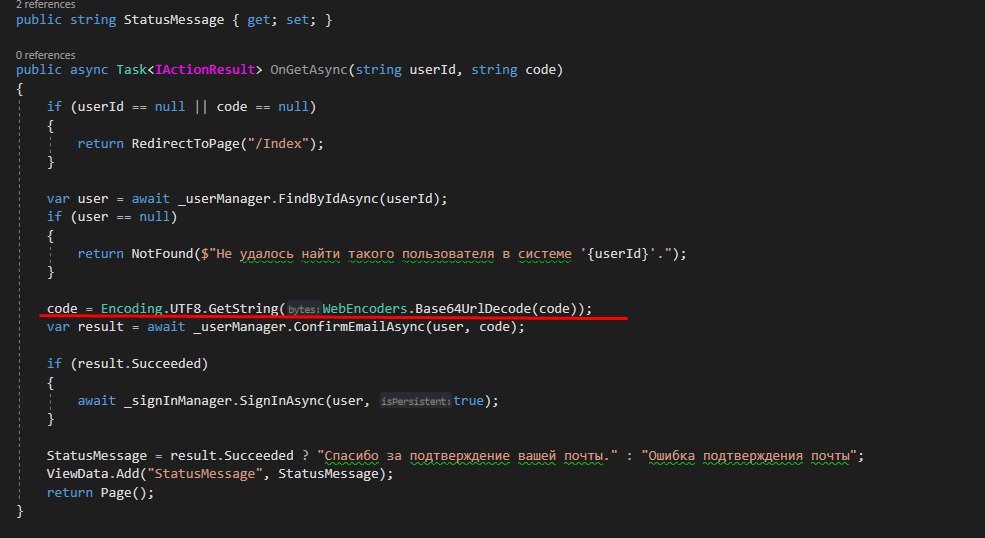Image resolution: width=985 pixels, height=538 pixels.
Task: Click the ViewData identifier
Action: tap(77, 474)
